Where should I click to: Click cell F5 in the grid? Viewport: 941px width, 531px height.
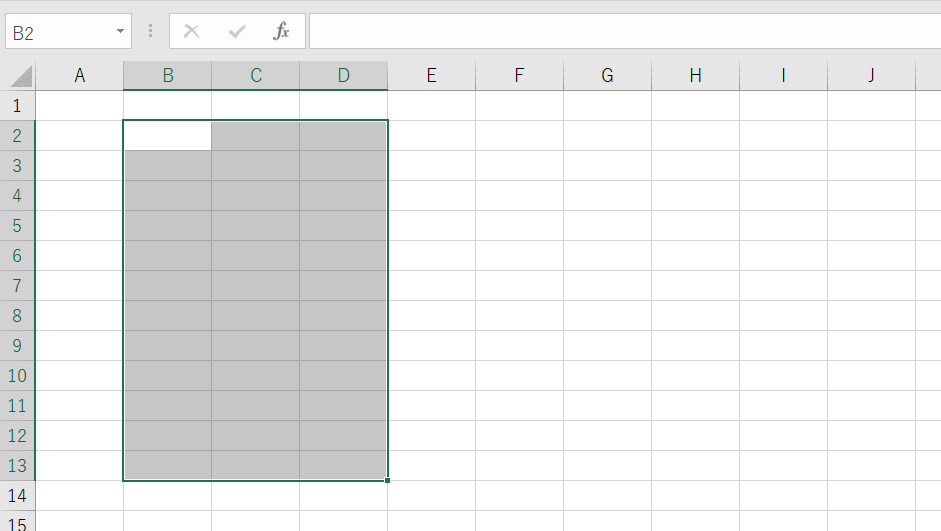click(519, 226)
